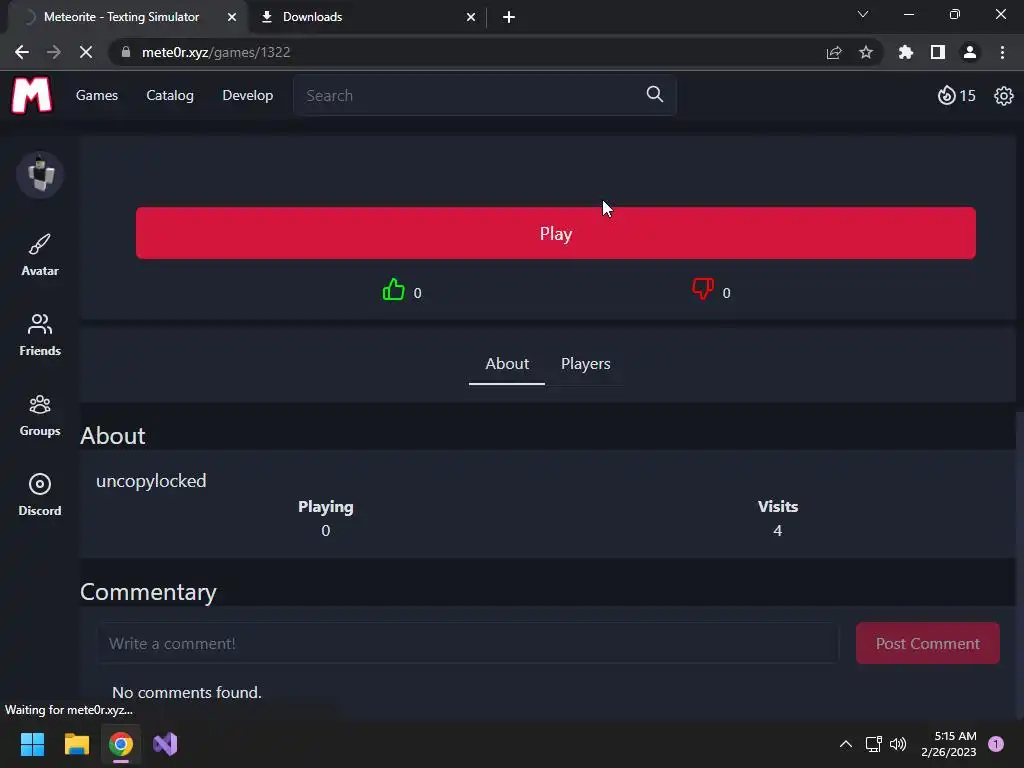Open the currency balance flame icon
Screen dimensions: 1024x768
pos(946,95)
